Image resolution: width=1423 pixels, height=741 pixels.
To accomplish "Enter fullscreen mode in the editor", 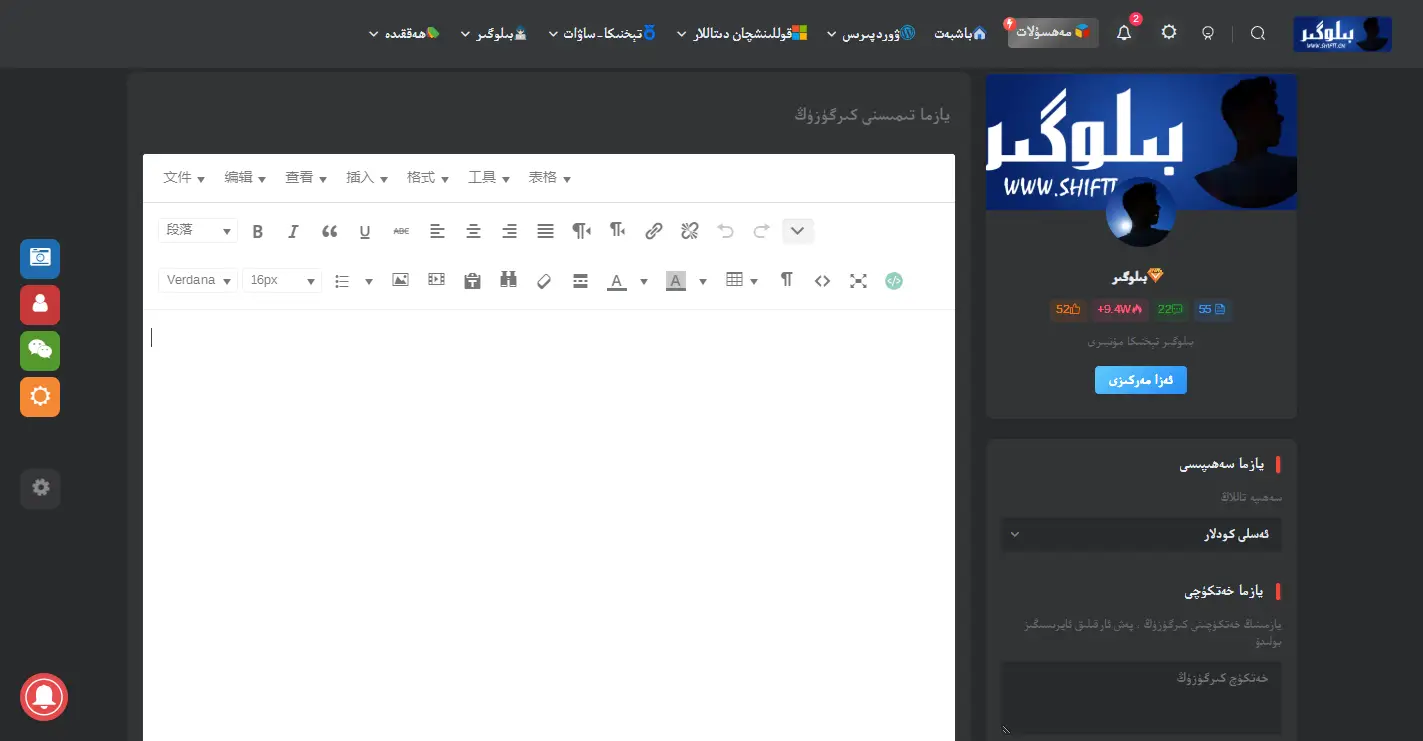I will [x=858, y=281].
